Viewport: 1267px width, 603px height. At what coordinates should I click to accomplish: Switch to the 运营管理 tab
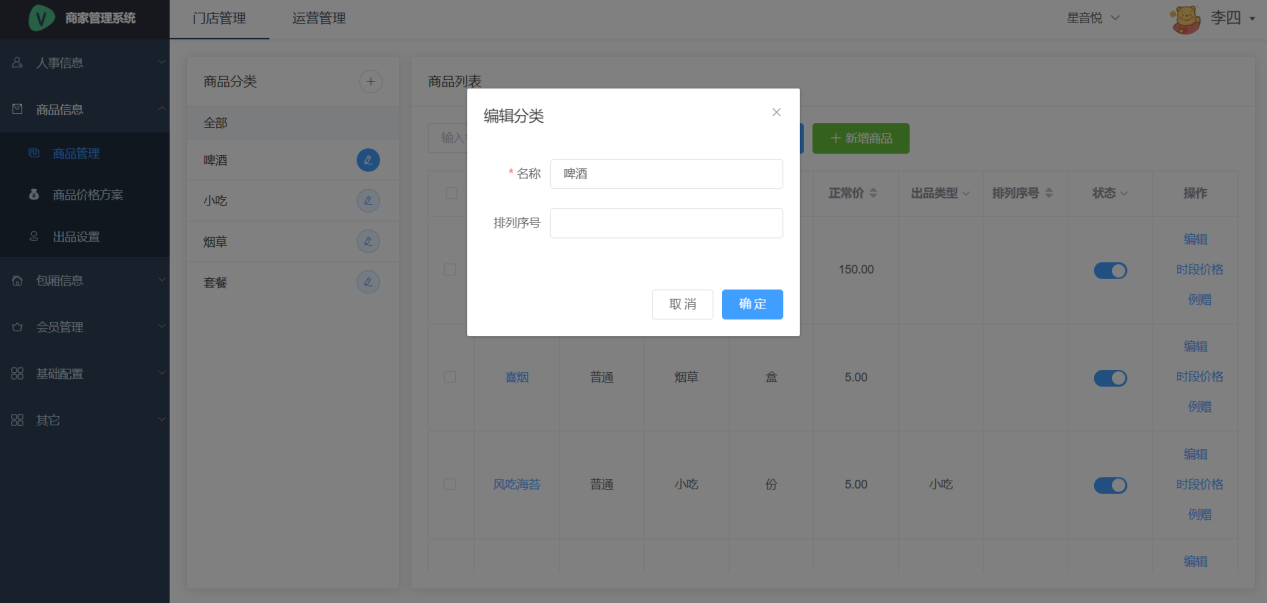[x=319, y=18]
